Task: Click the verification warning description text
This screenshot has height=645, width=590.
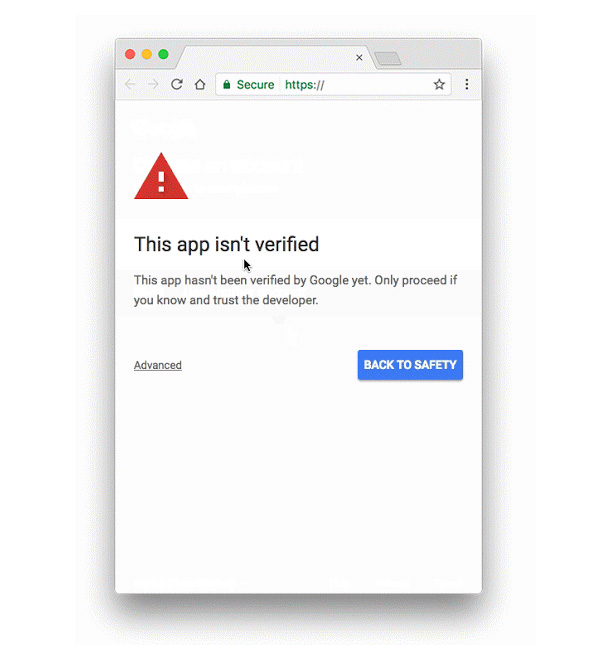Action: (x=295, y=290)
